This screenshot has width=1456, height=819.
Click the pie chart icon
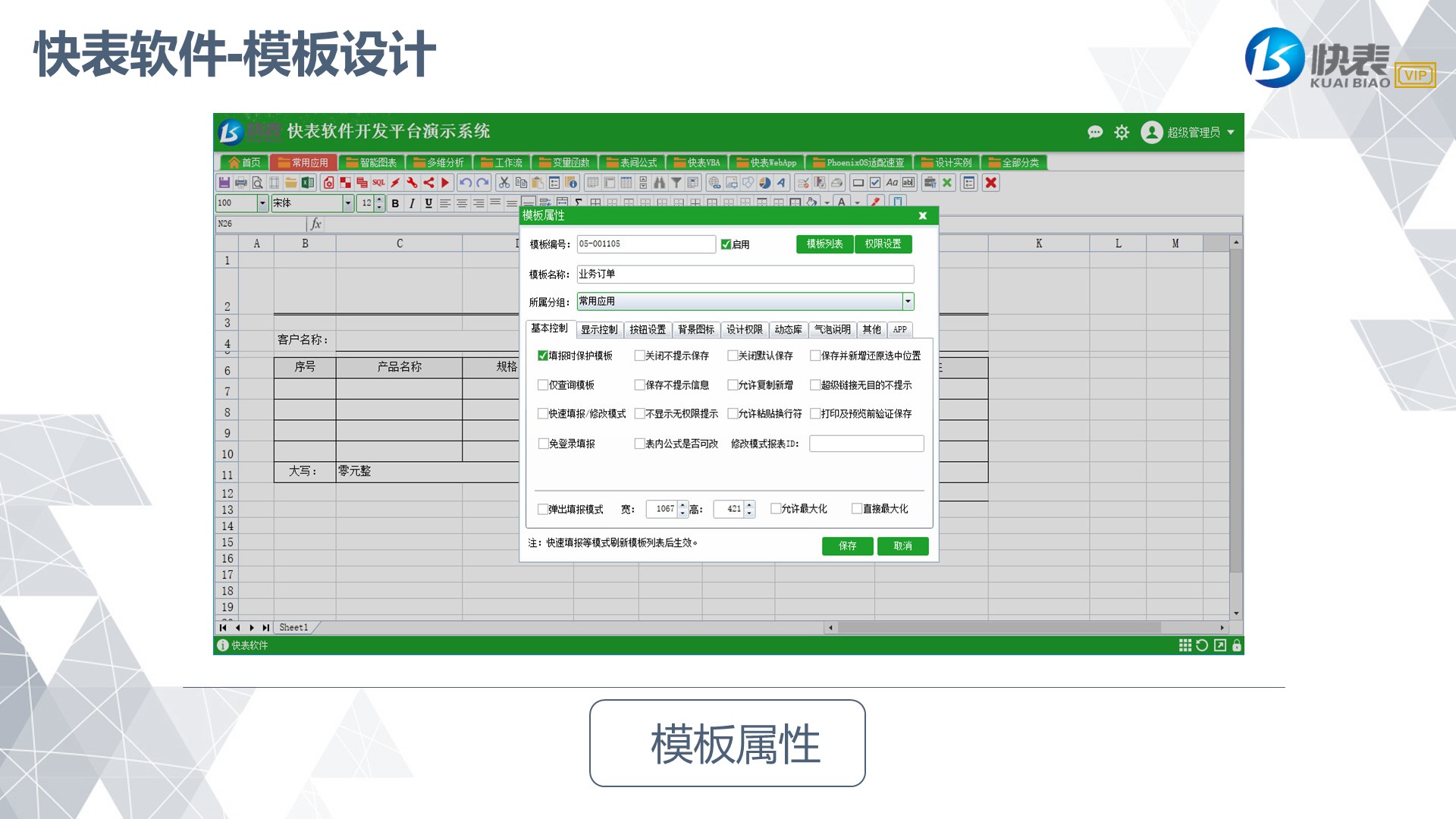pyautogui.click(x=764, y=183)
